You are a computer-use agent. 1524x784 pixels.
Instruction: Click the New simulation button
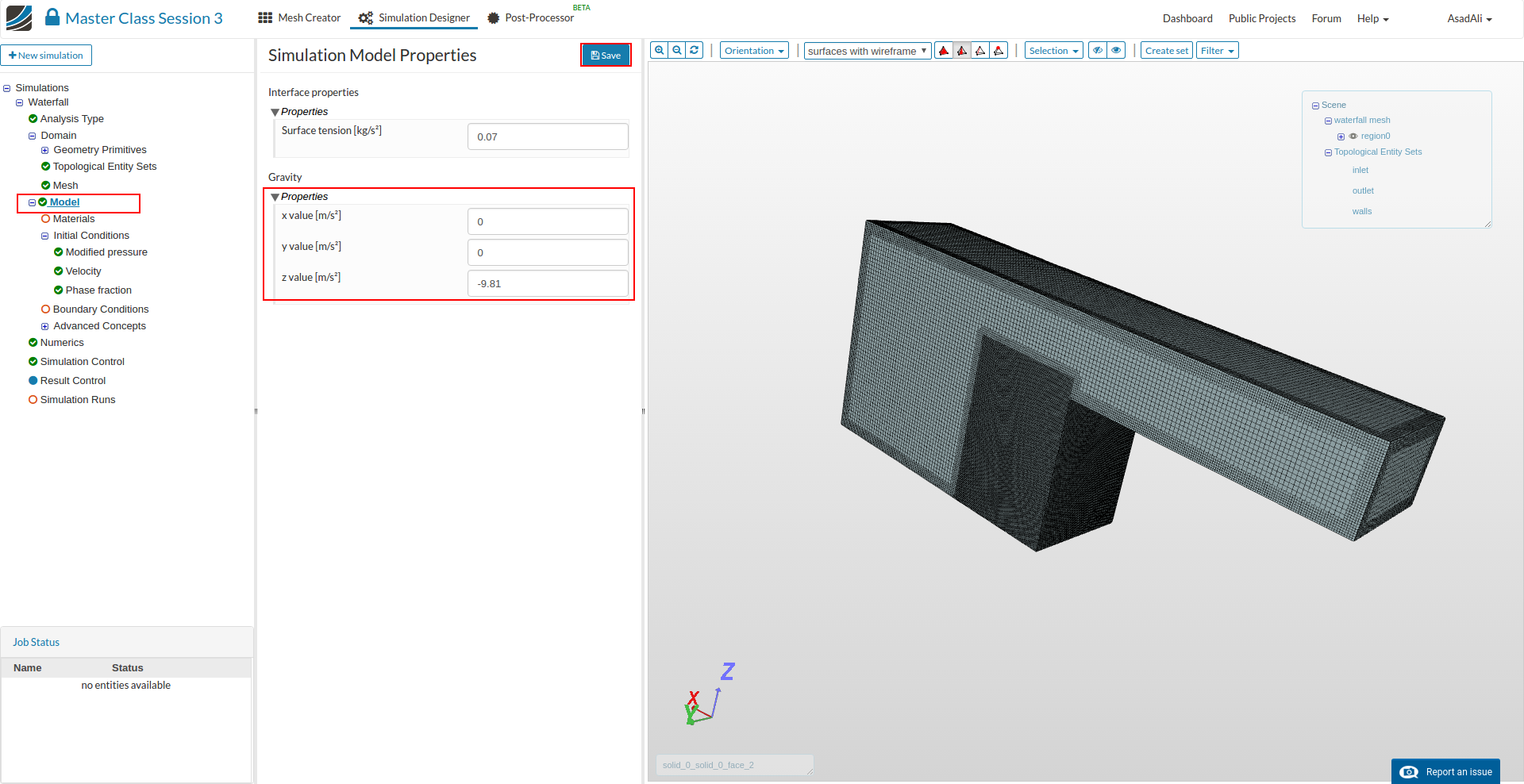[x=46, y=56]
